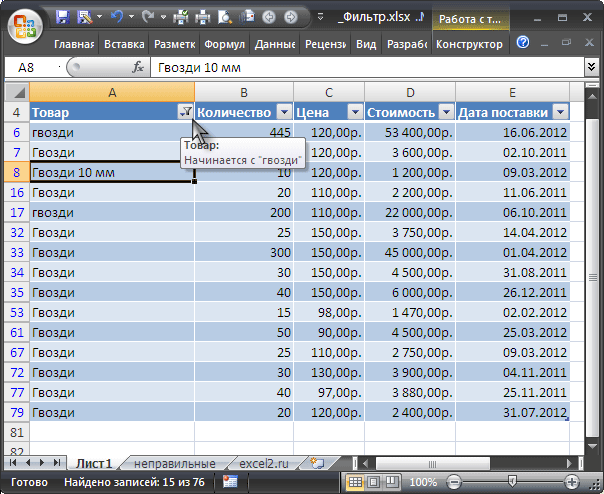This screenshot has width=604, height=494.
Task: Go to next sheet tab arrow
Action: (42, 462)
